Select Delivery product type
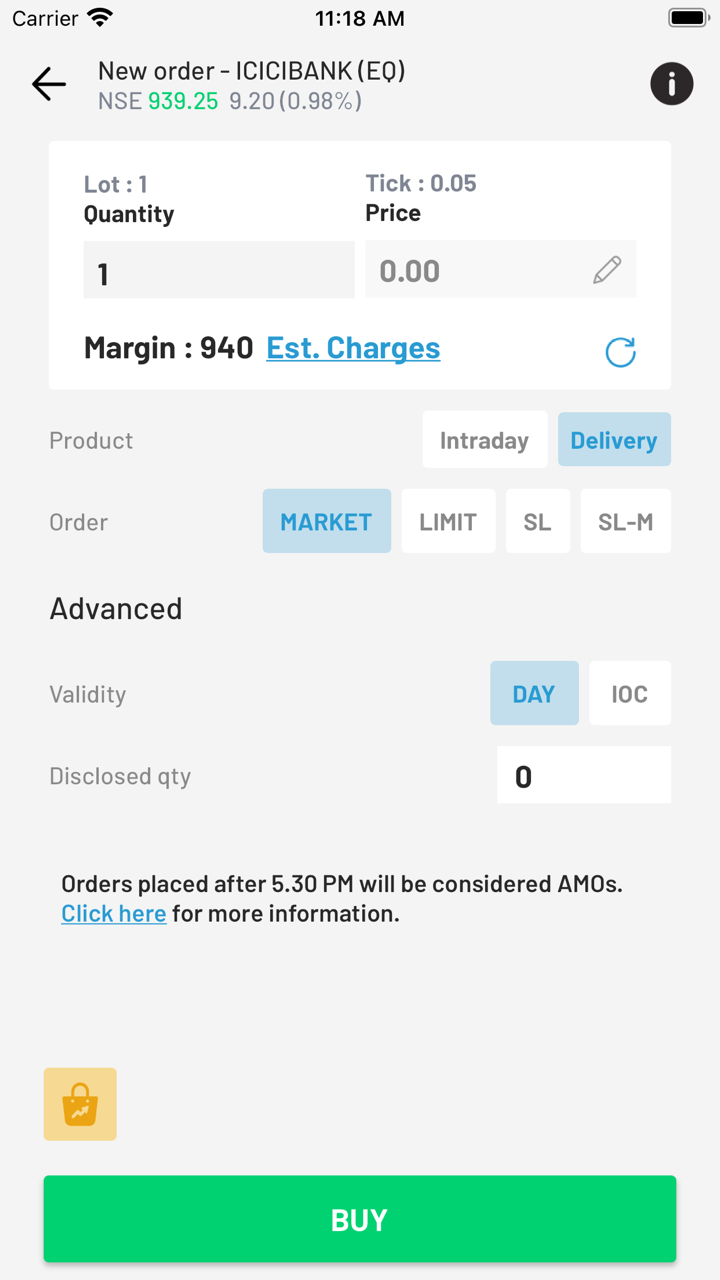The image size is (720, 1280). (613, 440)
